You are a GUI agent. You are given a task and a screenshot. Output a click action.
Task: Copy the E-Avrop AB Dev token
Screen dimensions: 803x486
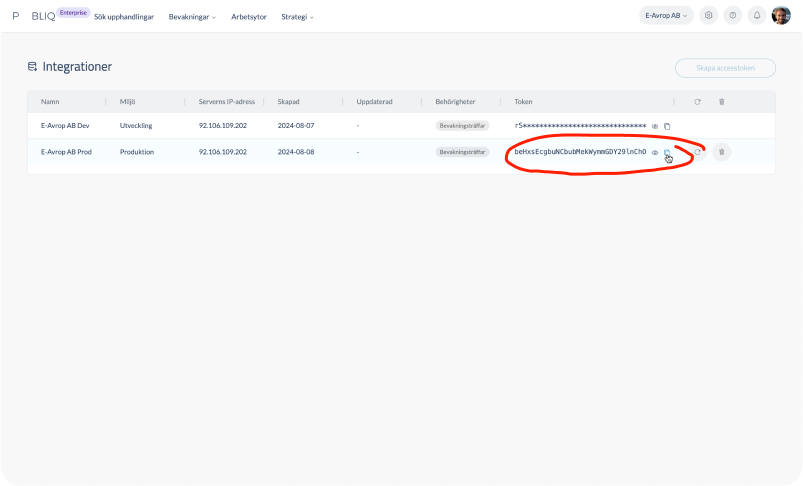click(x=667, y=126)
